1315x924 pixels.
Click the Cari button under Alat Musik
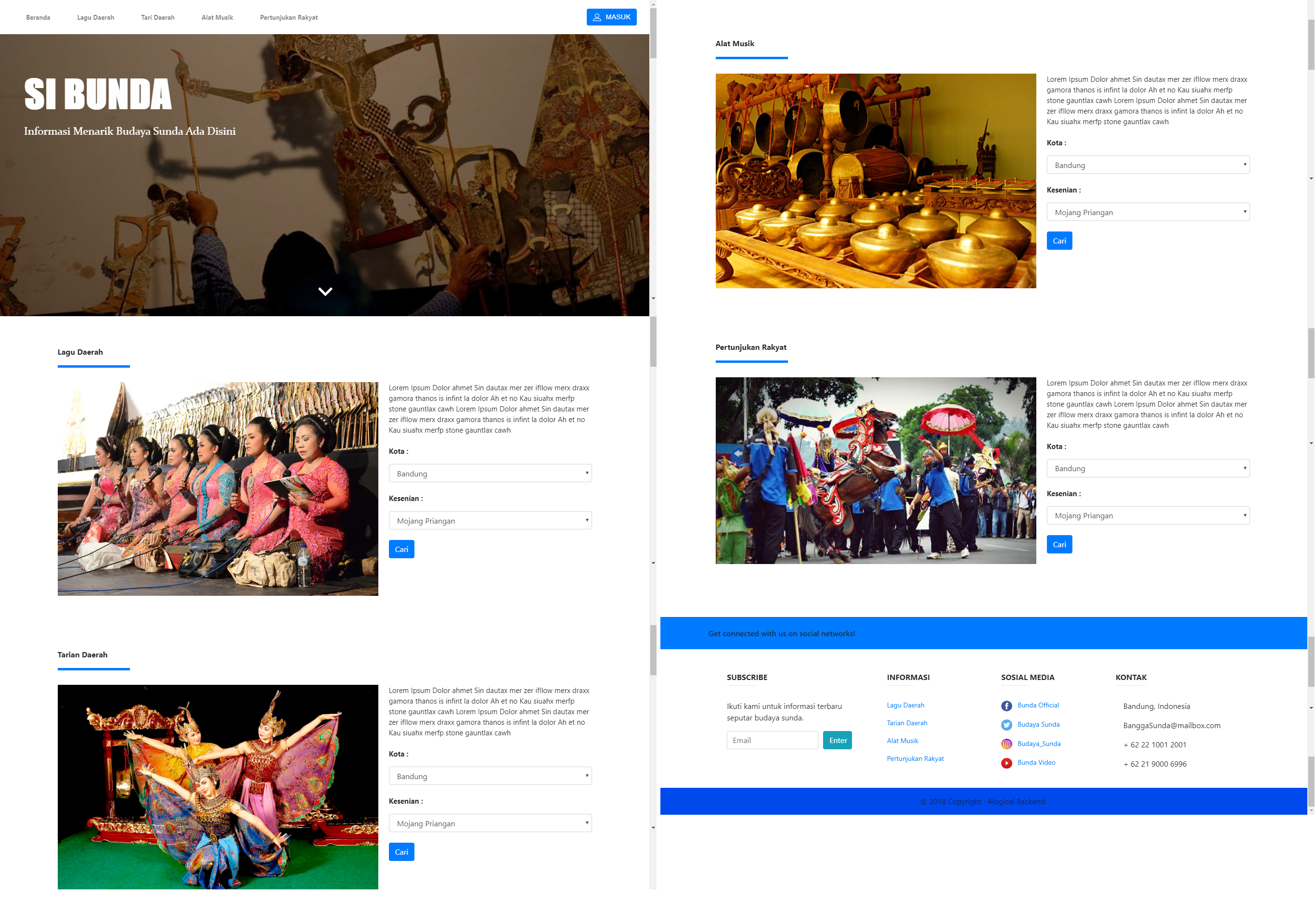coord(1059,241)
